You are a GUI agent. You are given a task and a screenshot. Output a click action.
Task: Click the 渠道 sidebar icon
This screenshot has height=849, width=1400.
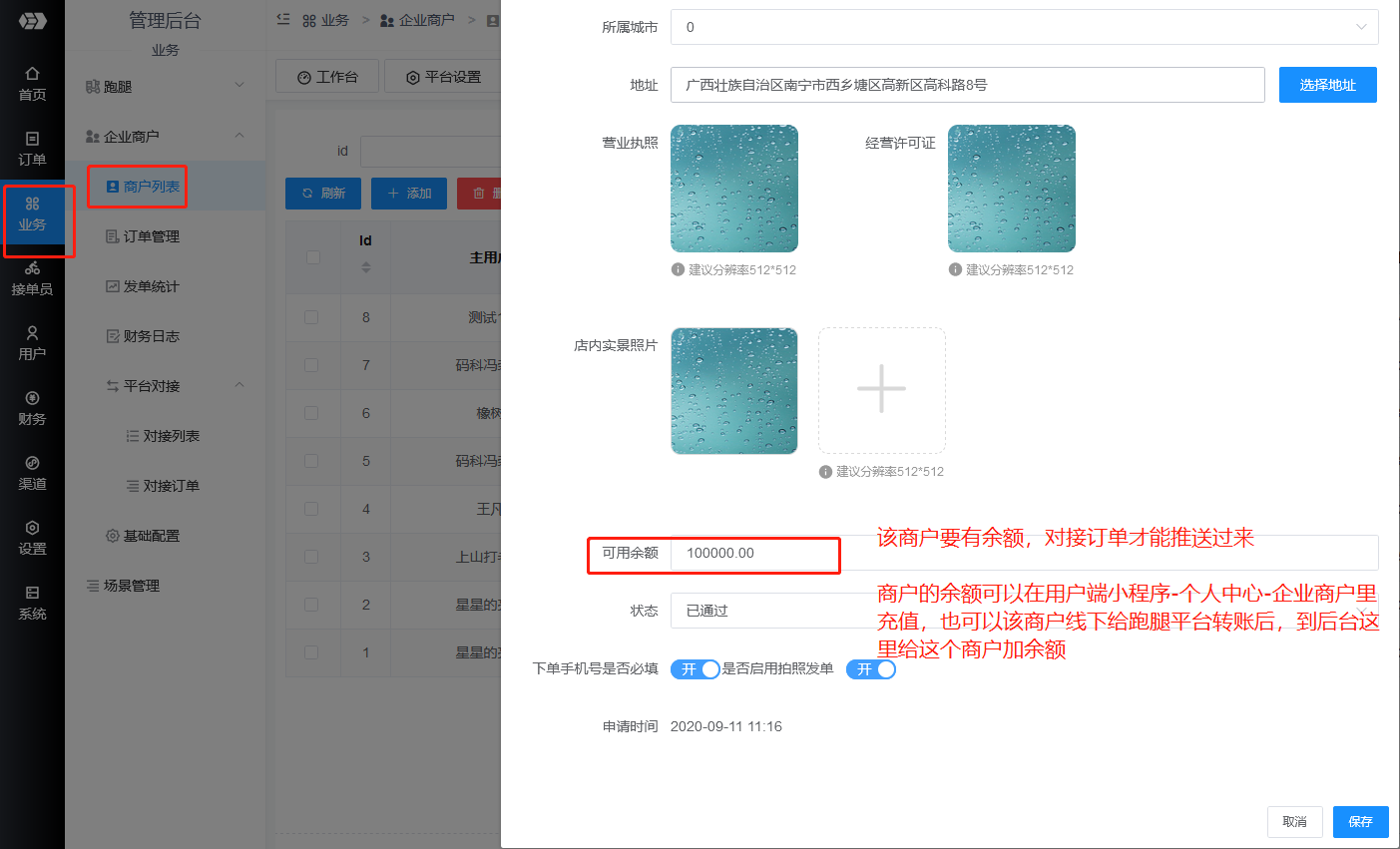point(32,469)
